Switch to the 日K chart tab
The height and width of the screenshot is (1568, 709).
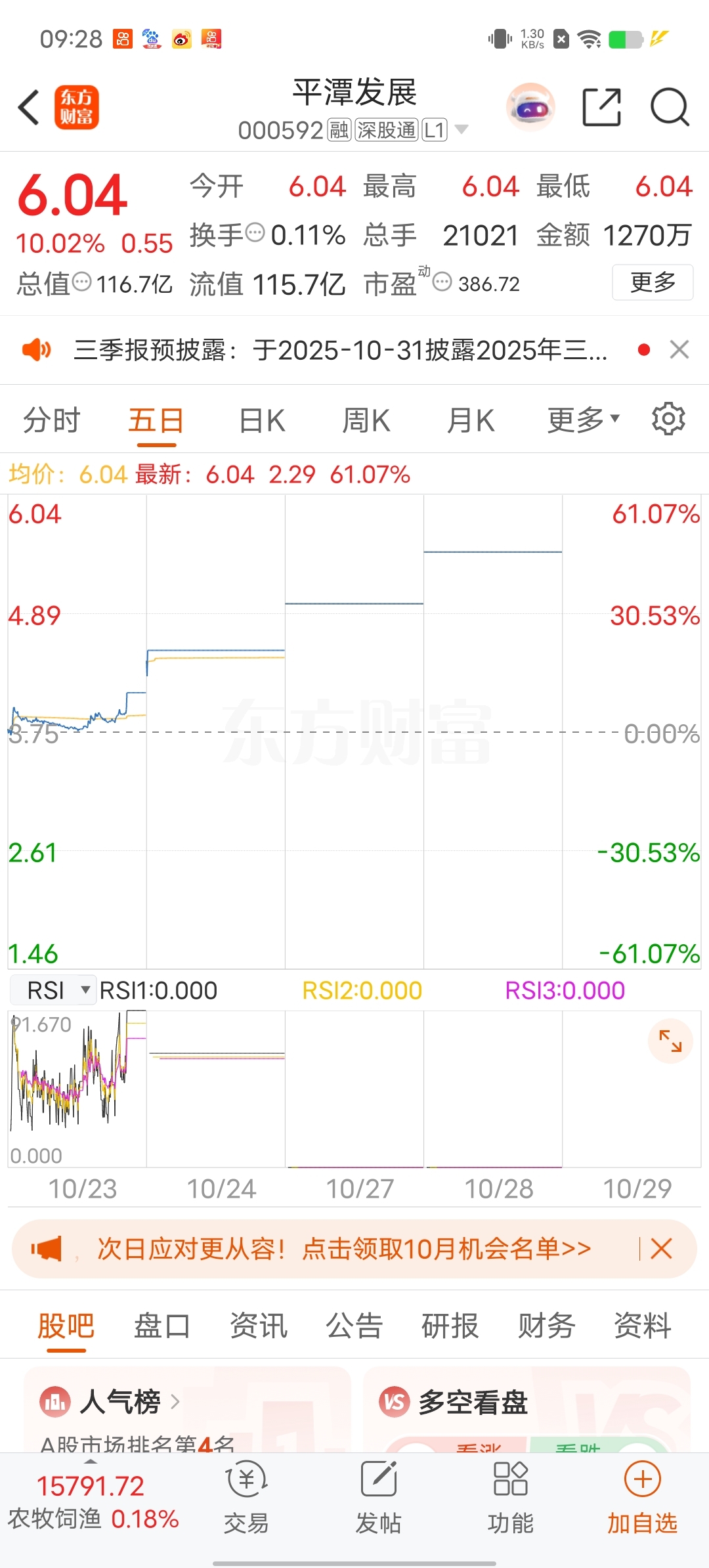coord(262,420)
